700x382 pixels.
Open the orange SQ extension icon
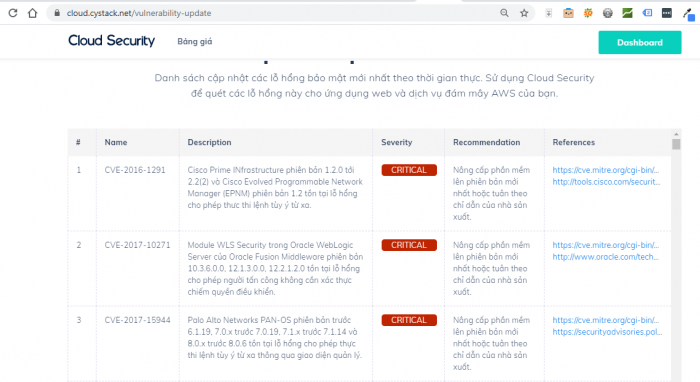pyautogui.click(x=588, y=13)
